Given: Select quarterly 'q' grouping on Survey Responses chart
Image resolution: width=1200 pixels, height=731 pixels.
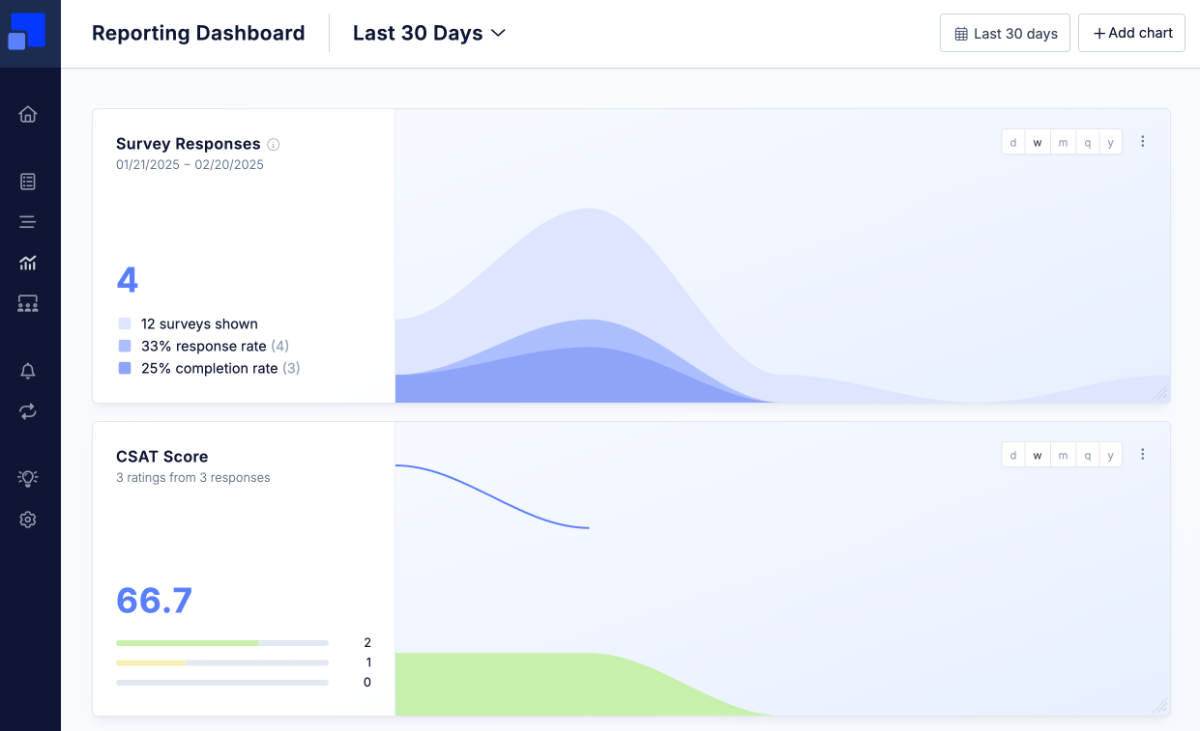Looking at the screenshot, I should pos(1087,142).
